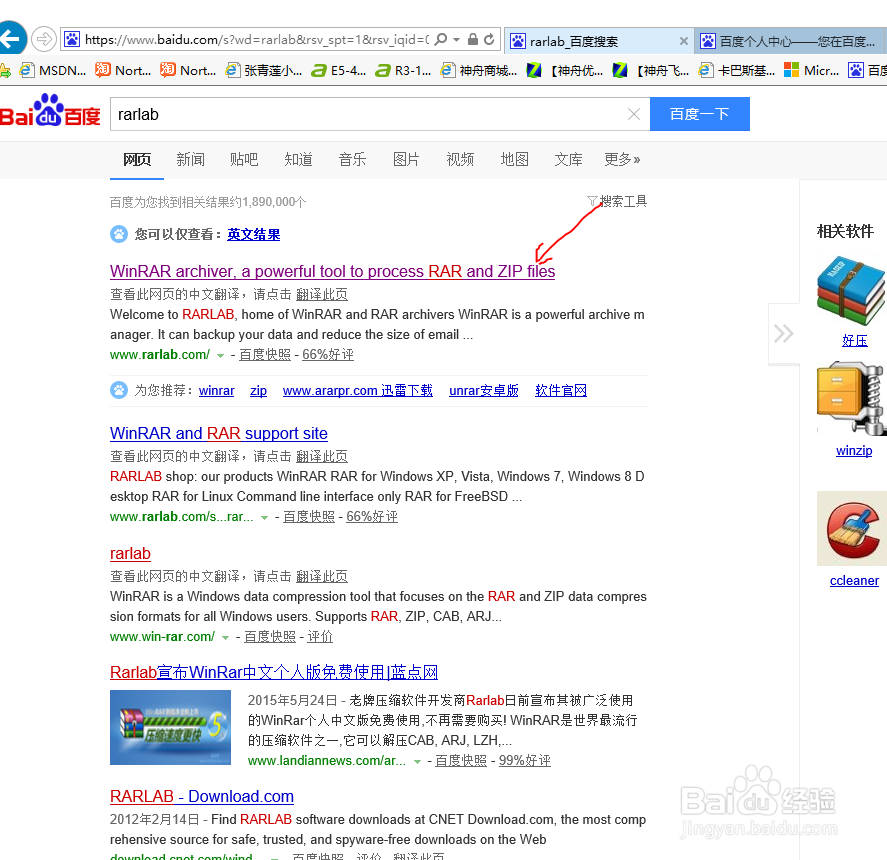The width and height of the screenshot is (887, 860).
Task: Switch to the 音乐 tab
Action: tap(352, 160)
